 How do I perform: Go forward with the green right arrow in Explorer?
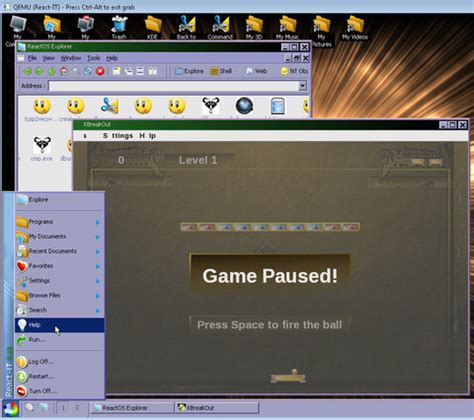tap(39, 71)
